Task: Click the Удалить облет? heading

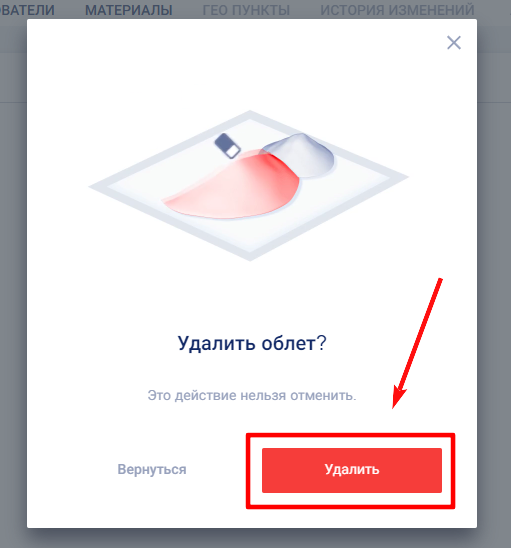Action: (252, 343)
